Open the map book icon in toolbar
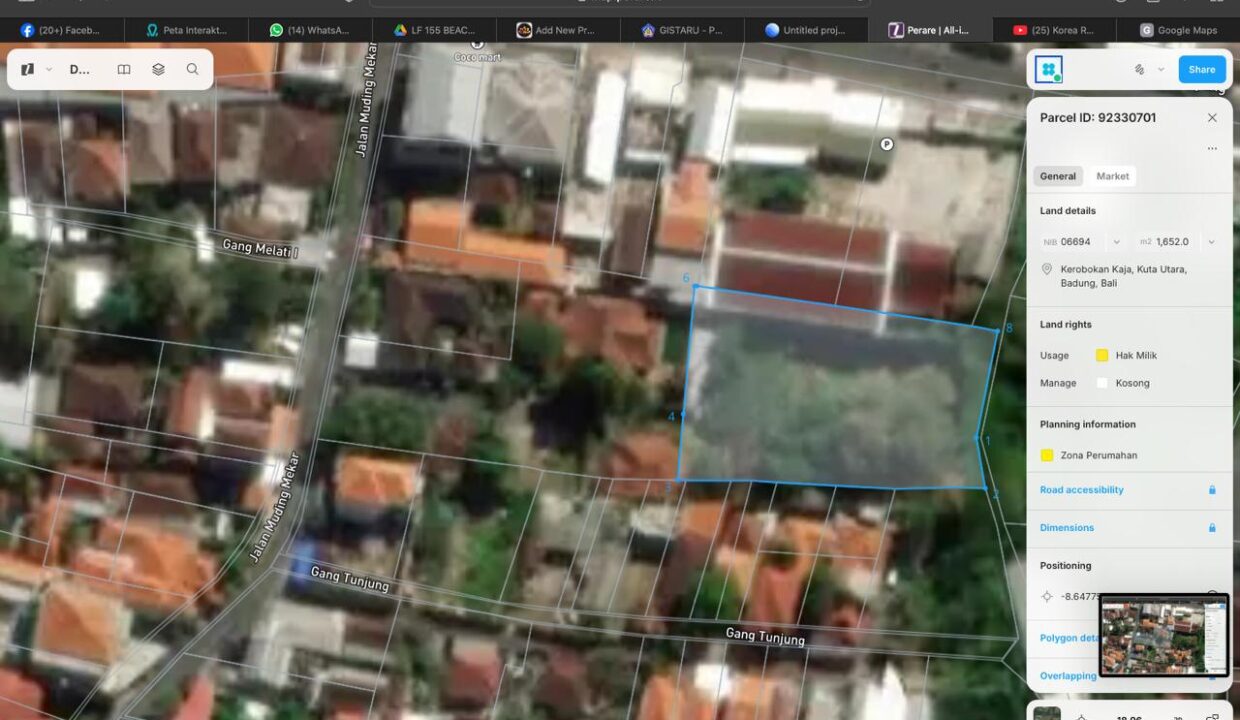Screen dimensions: 1240x720 click(124, 70)
